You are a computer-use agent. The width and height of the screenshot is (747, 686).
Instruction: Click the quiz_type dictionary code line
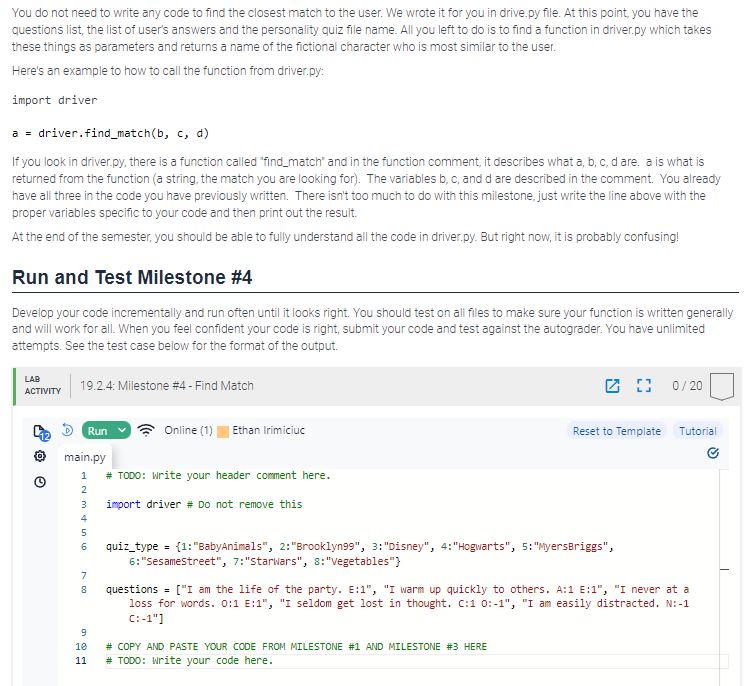click(x=360, y=554)
